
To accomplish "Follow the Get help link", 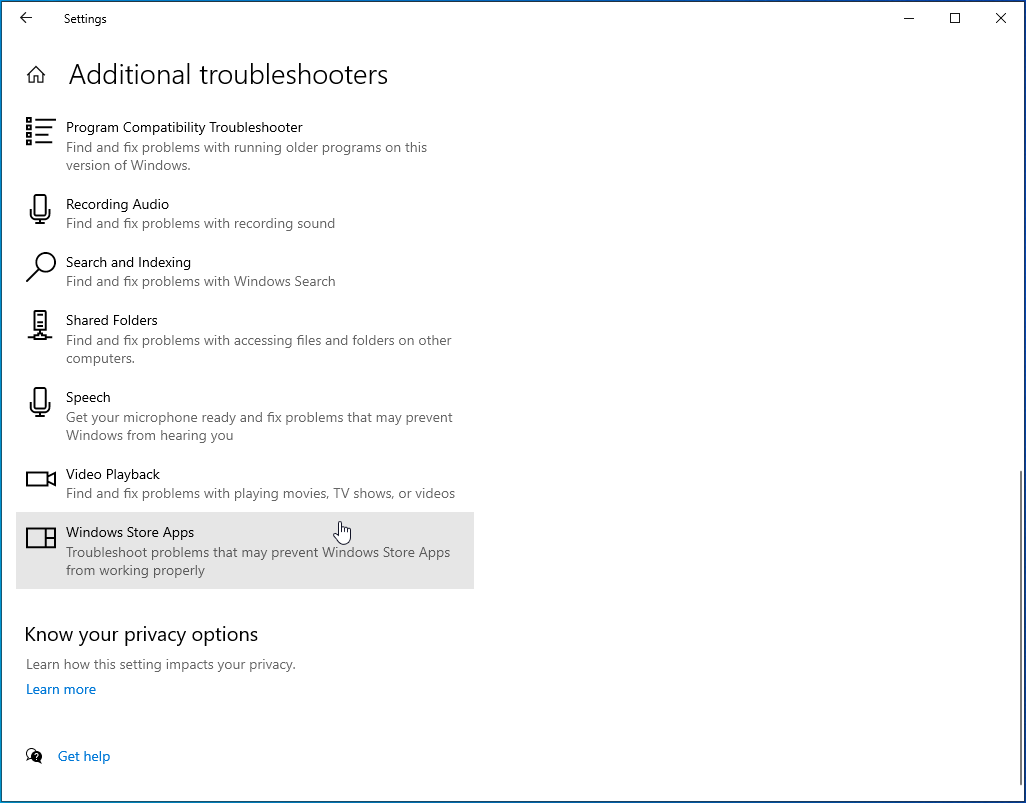I will point(84,756).
